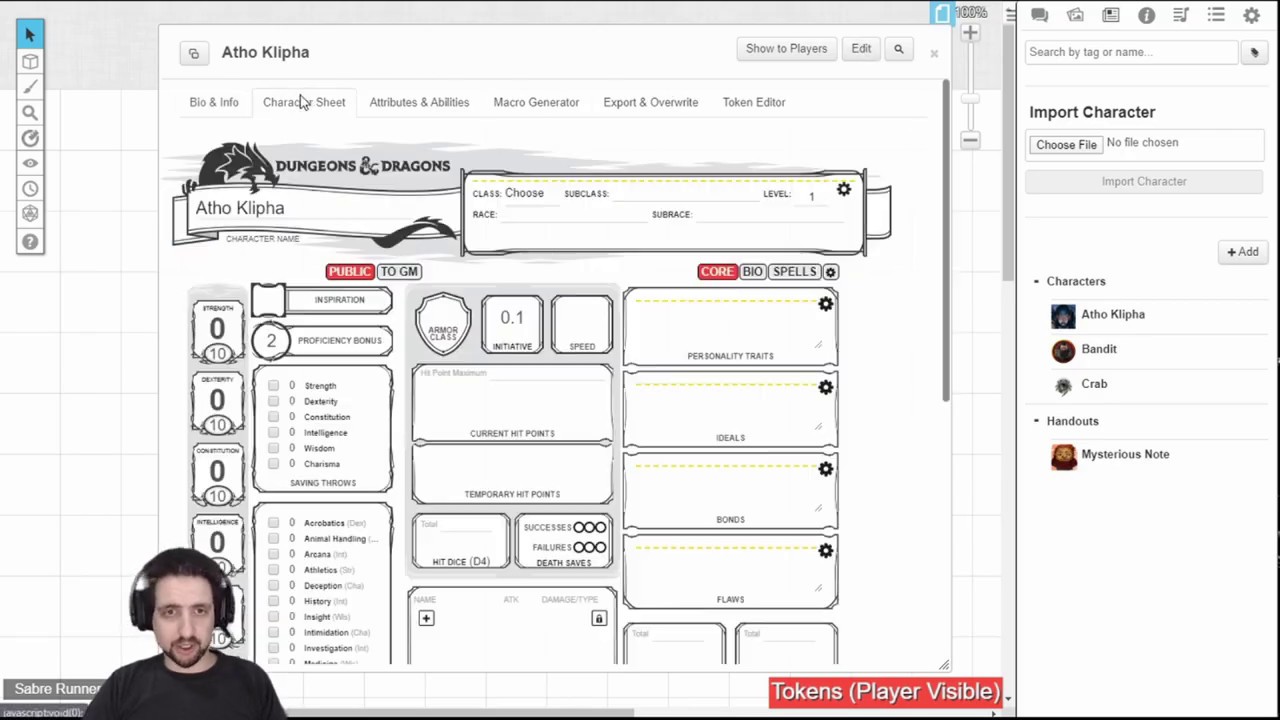Check the Inspiration box
The image size is (1280, 720).
(268, 300)
